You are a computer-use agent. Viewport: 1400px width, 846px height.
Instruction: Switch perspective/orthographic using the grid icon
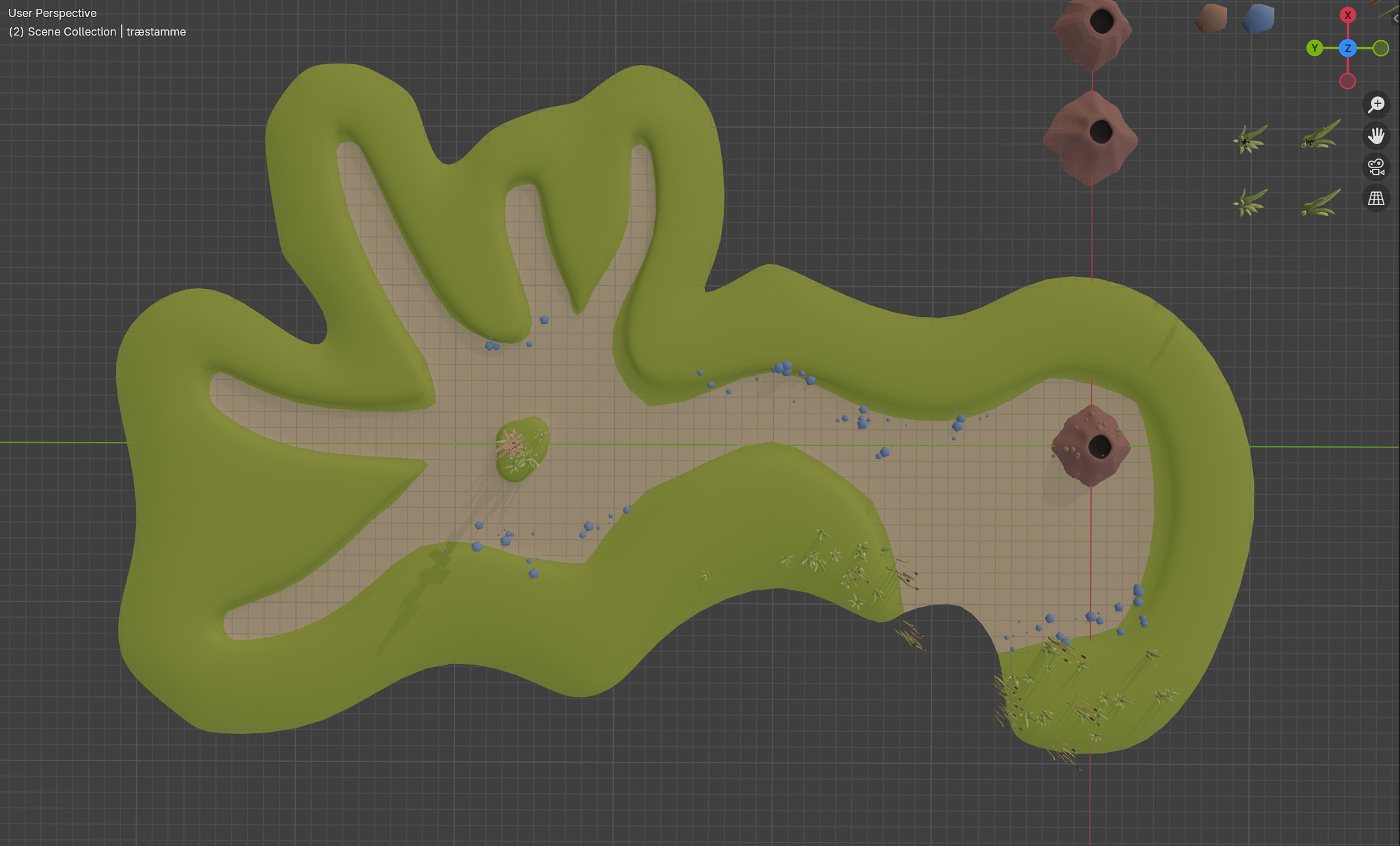click(x=1376, y=199)
